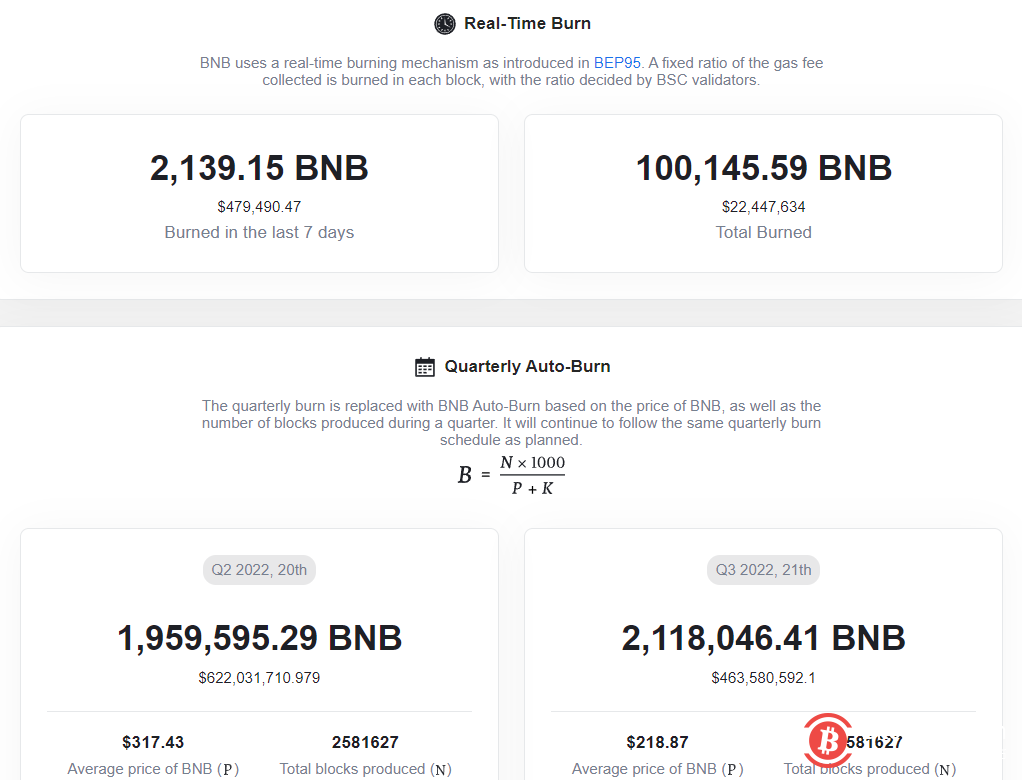Click the 1,959,595.29 BNB figure
This screenshot has width=1022, height=780.
point(259,638)
